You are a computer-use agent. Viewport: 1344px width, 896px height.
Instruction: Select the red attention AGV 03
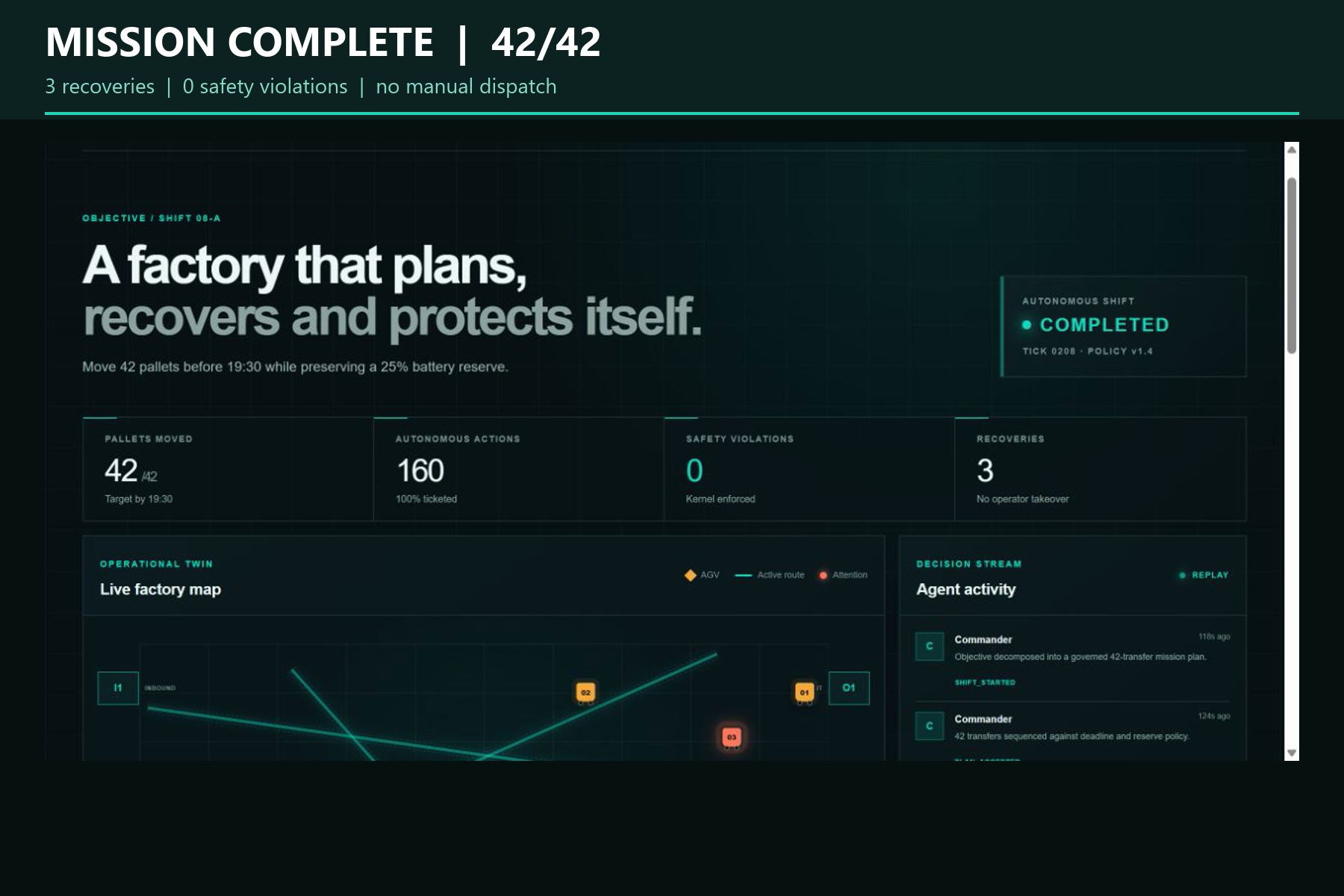[x=732, y=737]
